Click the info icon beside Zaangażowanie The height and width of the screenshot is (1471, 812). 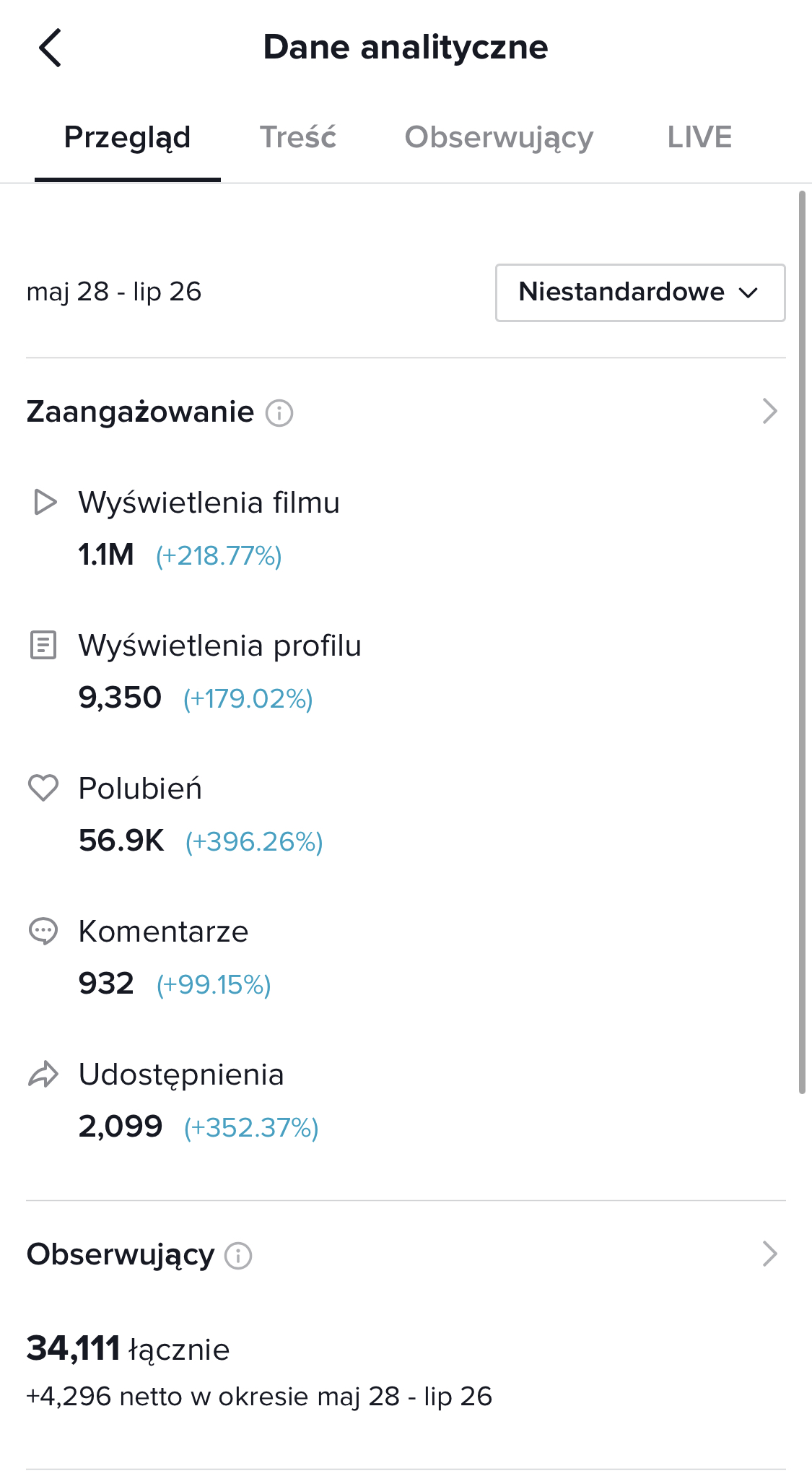279,413
